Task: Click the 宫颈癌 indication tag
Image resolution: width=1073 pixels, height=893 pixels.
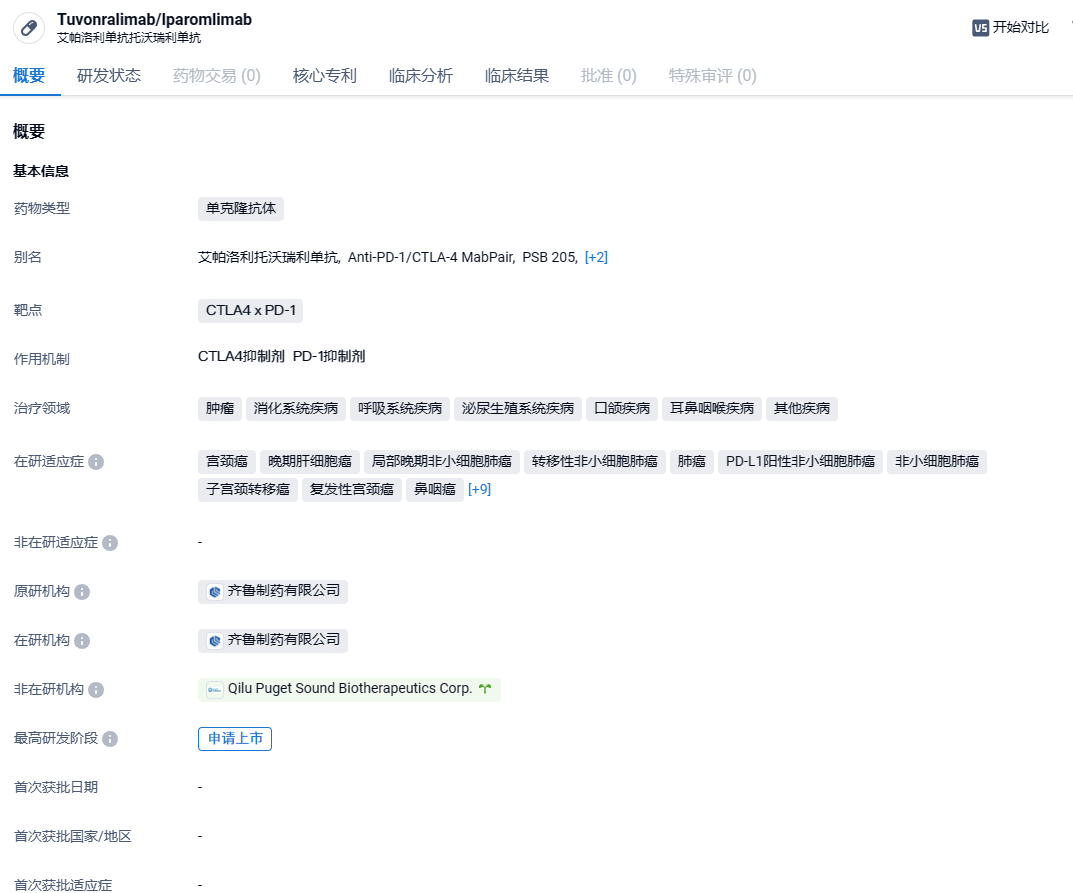Action: tap(227, 462)
